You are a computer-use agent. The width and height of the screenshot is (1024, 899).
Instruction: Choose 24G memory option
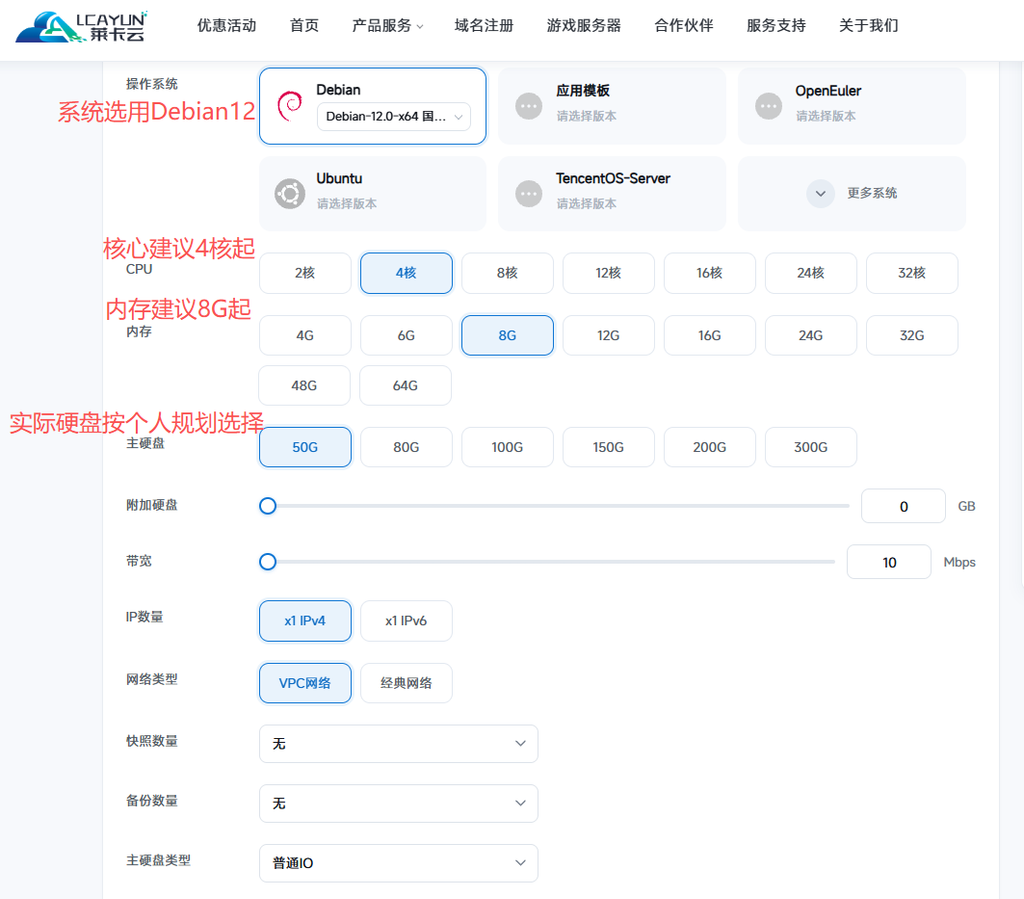pyautogui.click(x=810, y=336)
